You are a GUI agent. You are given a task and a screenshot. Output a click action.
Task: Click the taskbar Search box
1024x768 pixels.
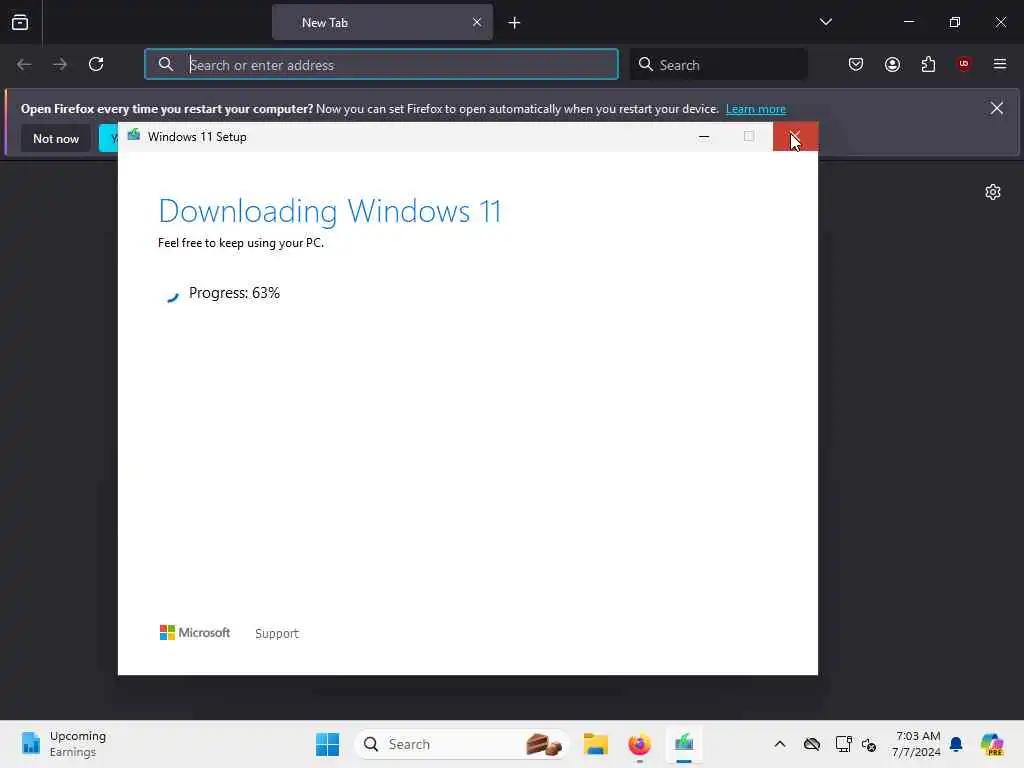click(x=461, y=744)
